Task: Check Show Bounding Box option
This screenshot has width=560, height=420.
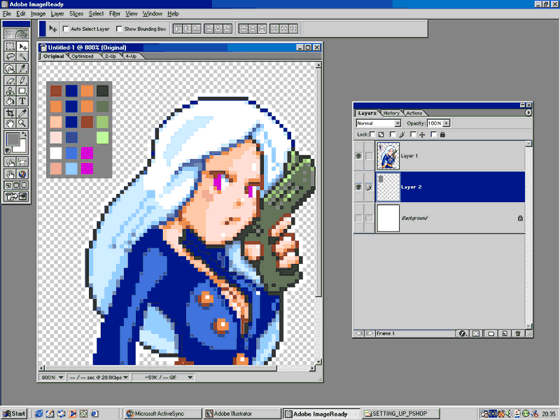Action: [119, 29]
